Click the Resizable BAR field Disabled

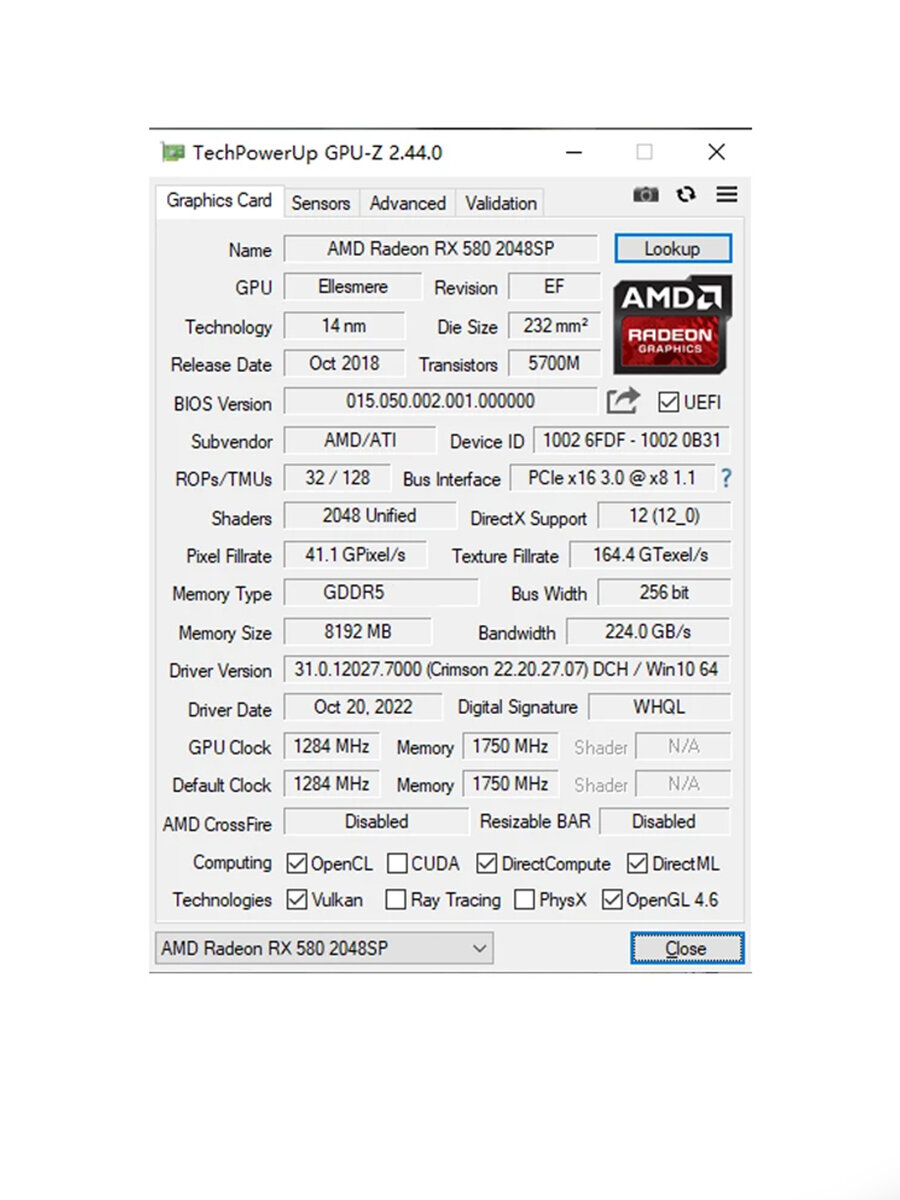click(x=664, y=822)
